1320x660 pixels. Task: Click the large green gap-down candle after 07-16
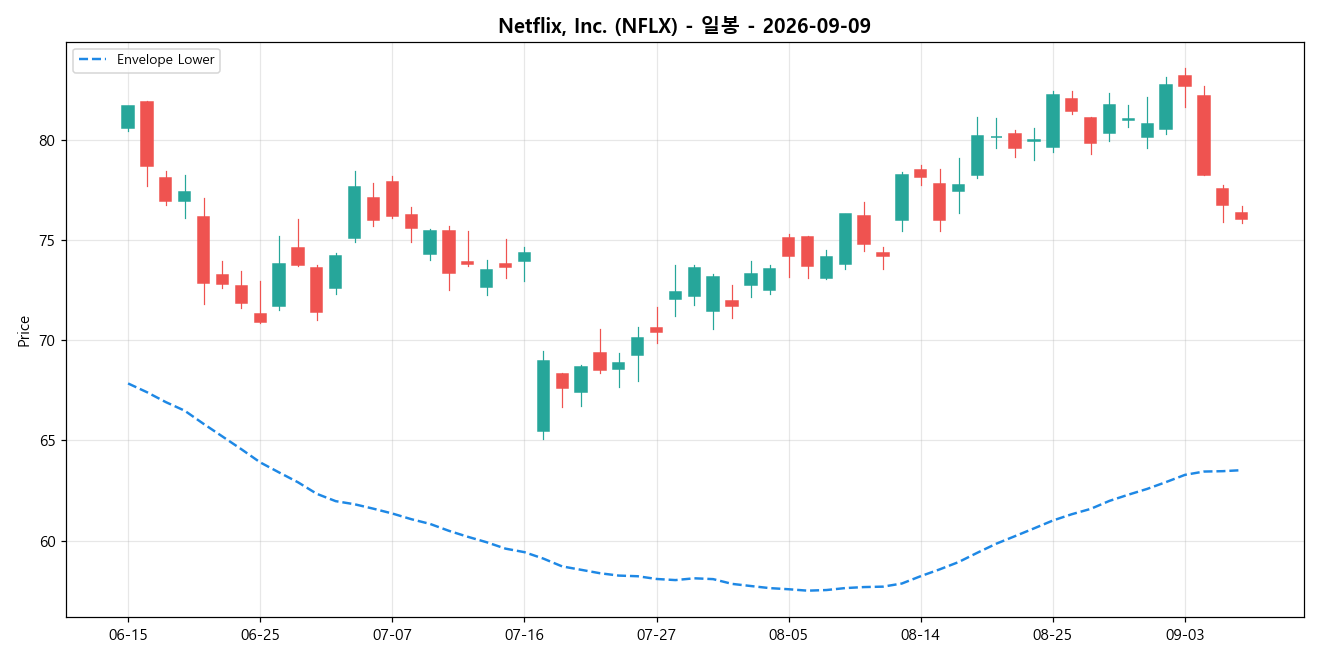[x=543, y=396]
